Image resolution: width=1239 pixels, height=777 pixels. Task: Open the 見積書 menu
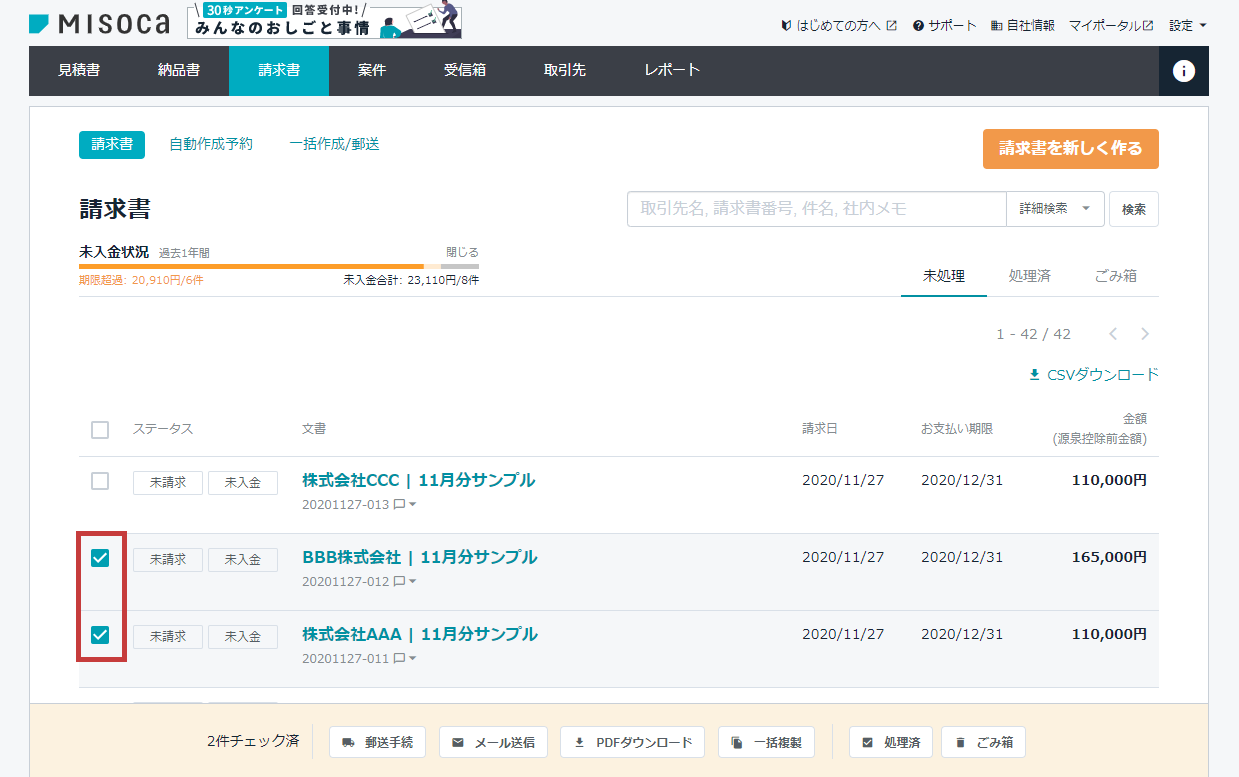coord(79,71)
